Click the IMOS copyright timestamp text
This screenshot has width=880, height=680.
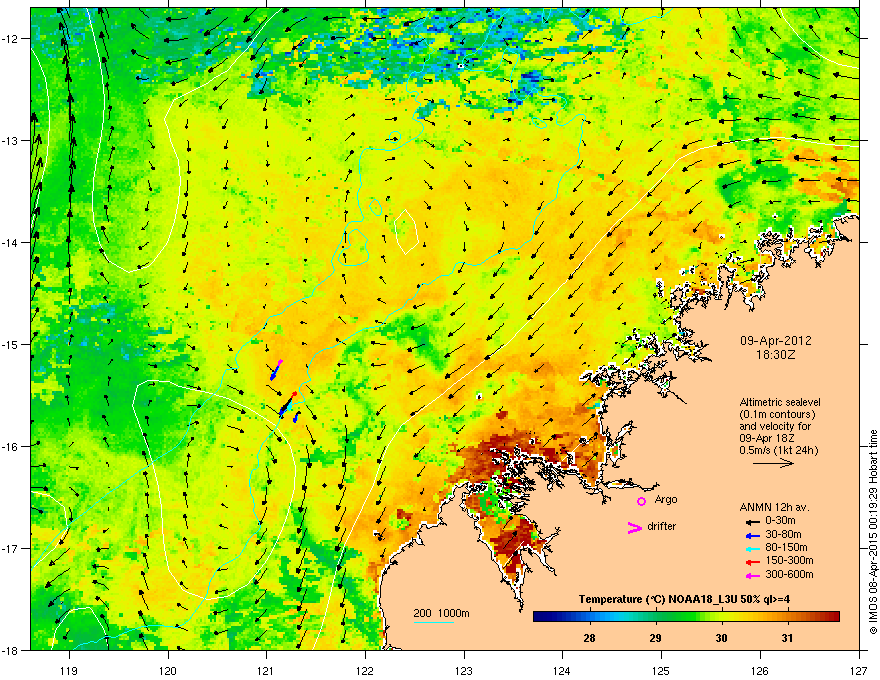point(873,531)
